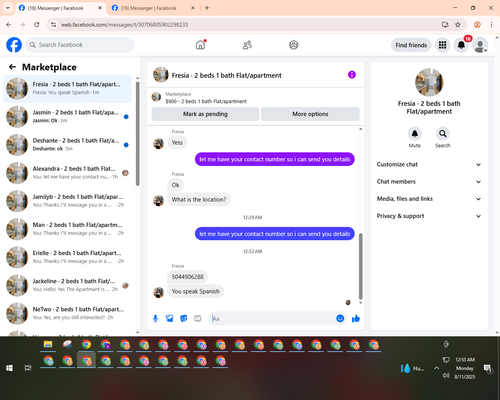This screenshot has width=500, height=400.
Task: Open the Man conversation
Action: tap(67, 229)
